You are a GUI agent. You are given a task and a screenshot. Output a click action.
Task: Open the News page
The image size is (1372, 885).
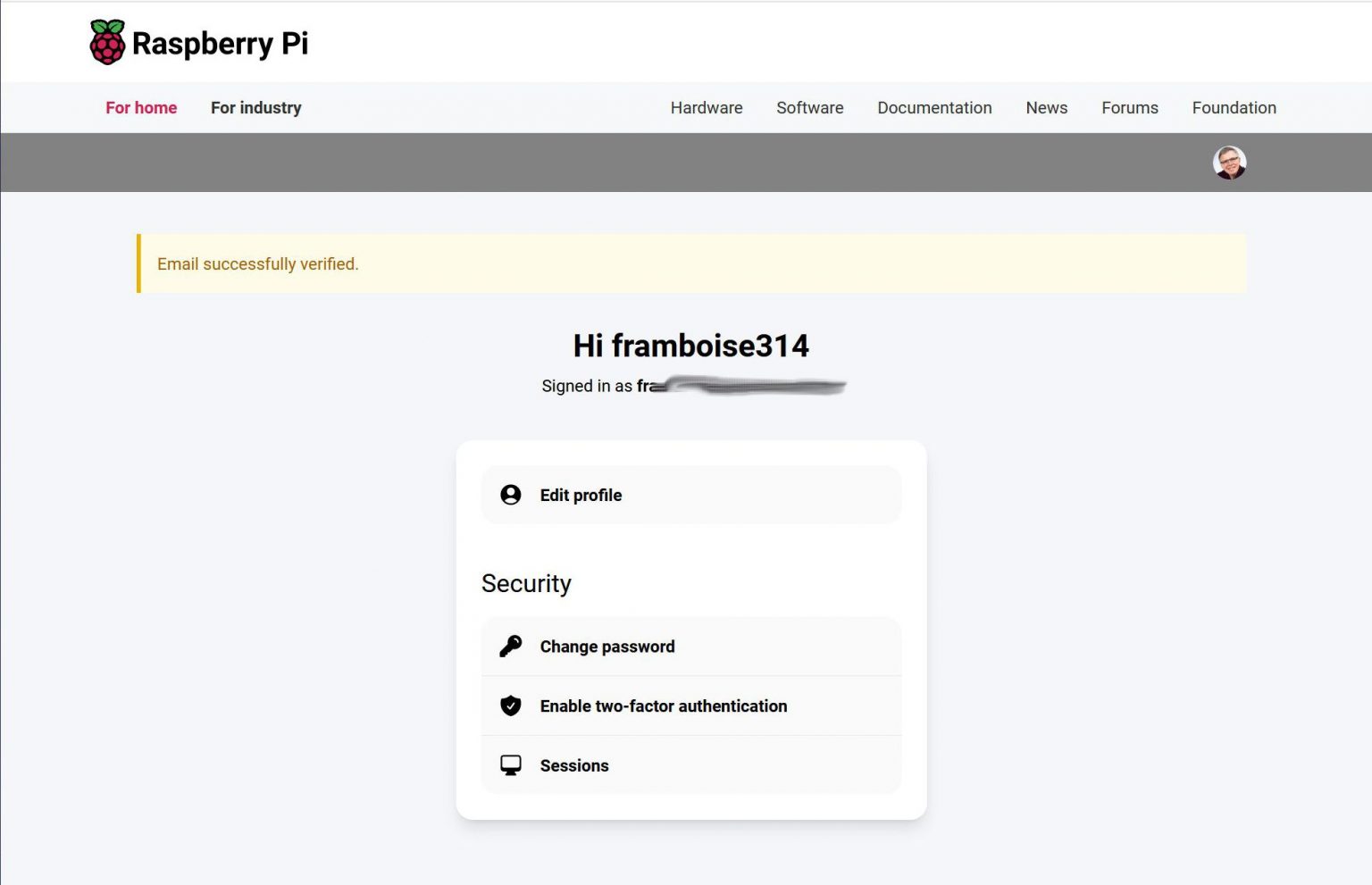pyautogui.click(x=1046, y=107)
